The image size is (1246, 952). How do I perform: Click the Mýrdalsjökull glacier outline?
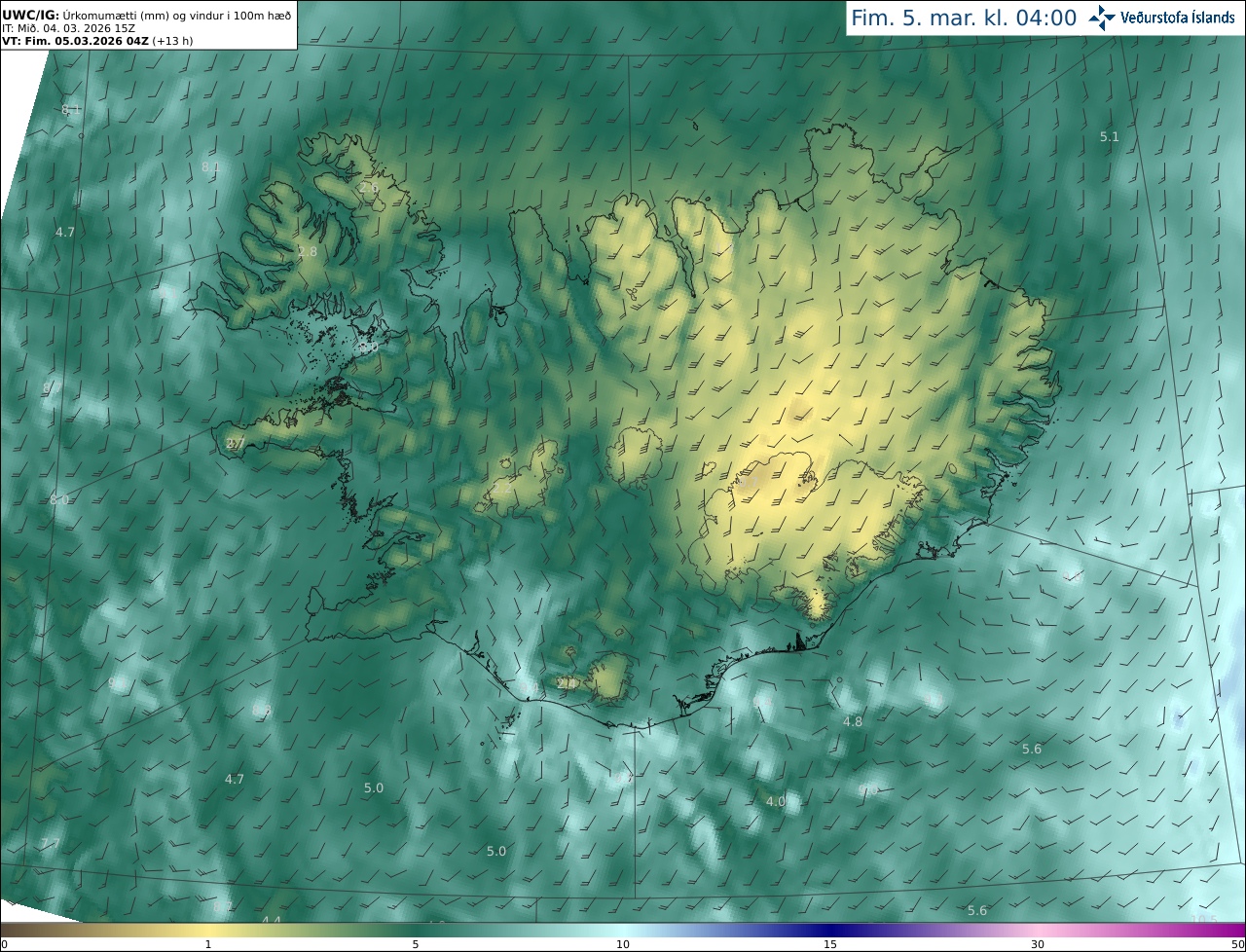tap(611, 678)
